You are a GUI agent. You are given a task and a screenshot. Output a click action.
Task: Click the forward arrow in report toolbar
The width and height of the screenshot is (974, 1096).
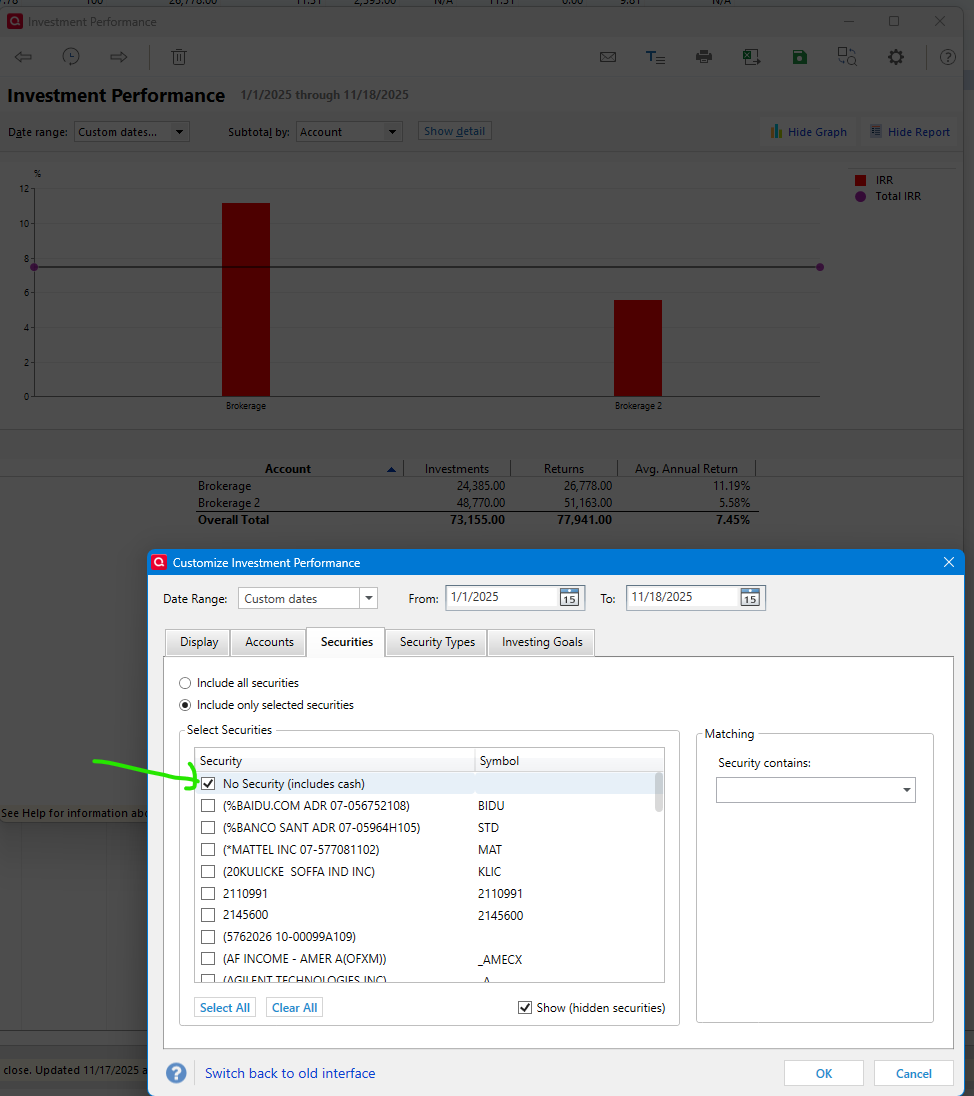click(118, 57)
